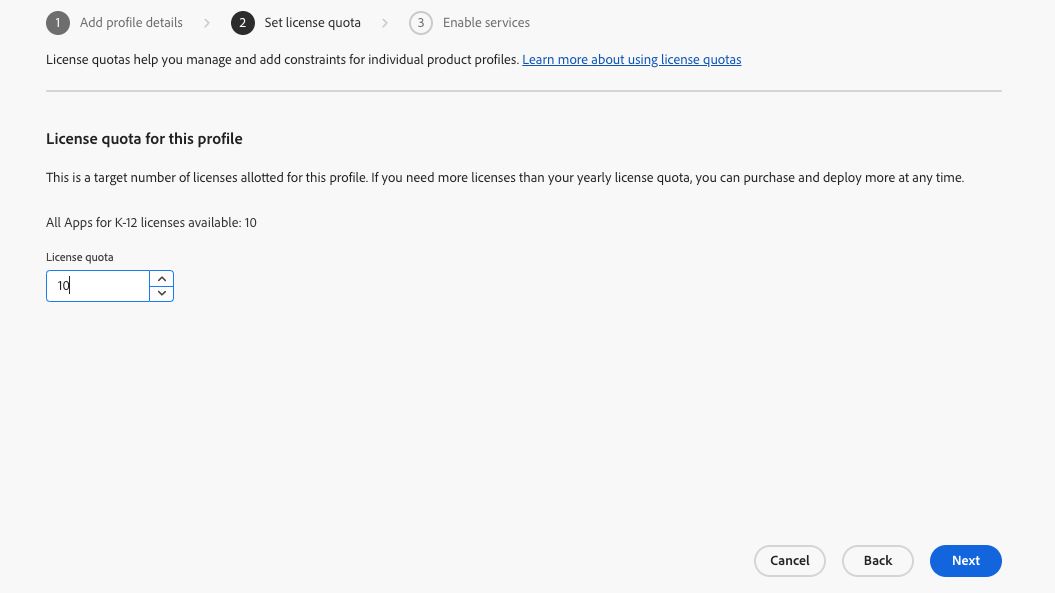The width and height of the screenshot is (1055, 593).
Task: Click chevron between steps 1 and 2
Action: tap(207, 23)
